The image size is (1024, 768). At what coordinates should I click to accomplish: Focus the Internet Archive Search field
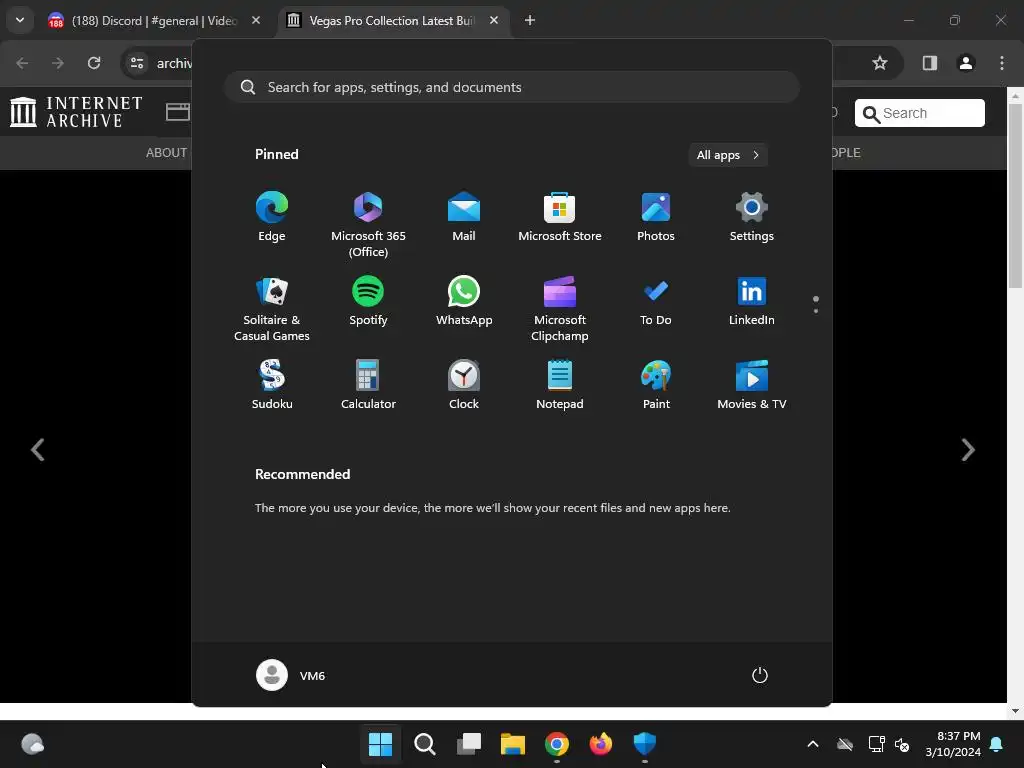(920, 113)
